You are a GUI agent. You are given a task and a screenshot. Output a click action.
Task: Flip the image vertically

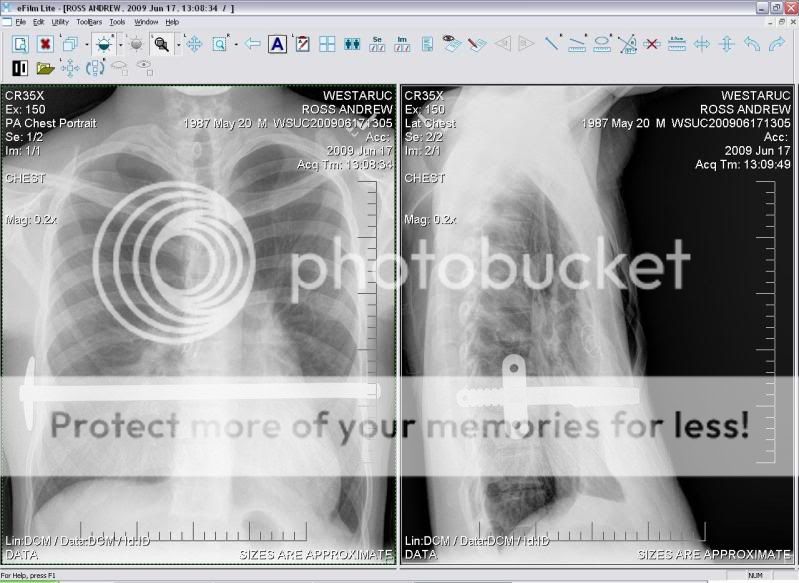[x=727, y=44]
